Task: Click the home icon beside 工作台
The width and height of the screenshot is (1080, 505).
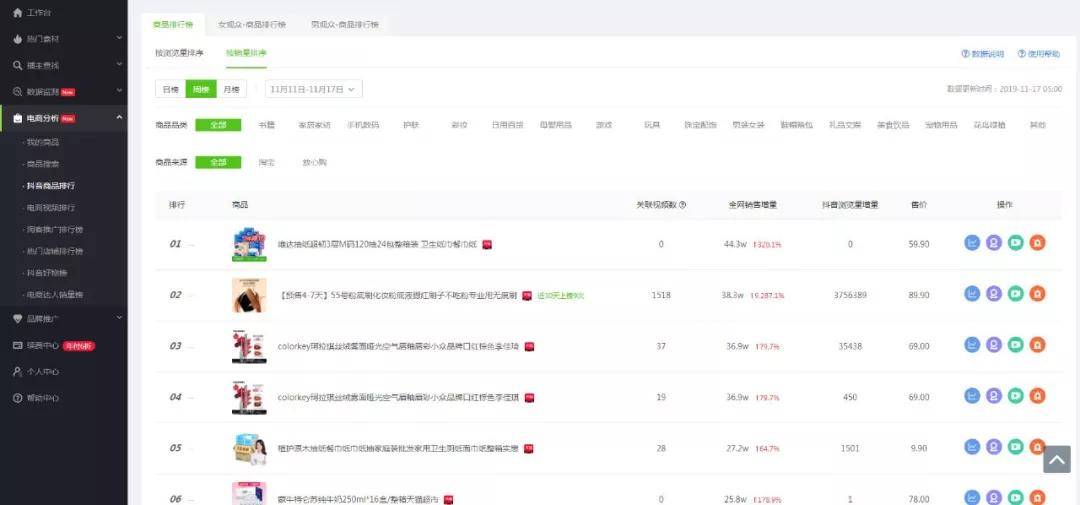Action: coord(18,13)
